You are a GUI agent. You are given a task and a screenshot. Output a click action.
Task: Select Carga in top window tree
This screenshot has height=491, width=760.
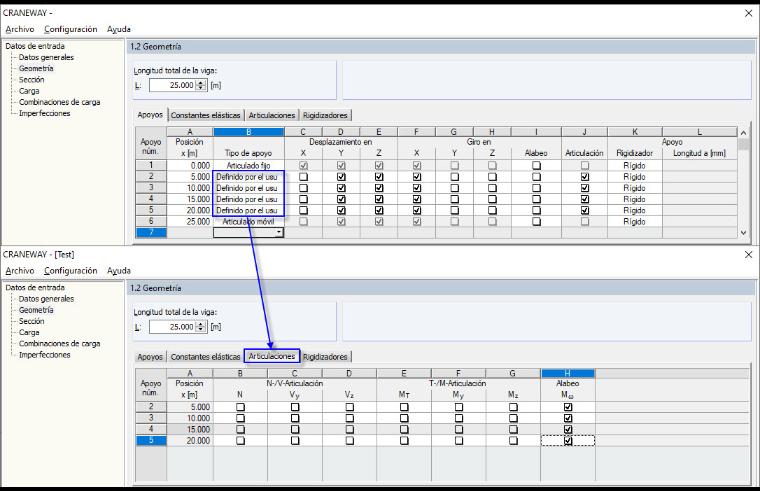(x=29, y=91)
